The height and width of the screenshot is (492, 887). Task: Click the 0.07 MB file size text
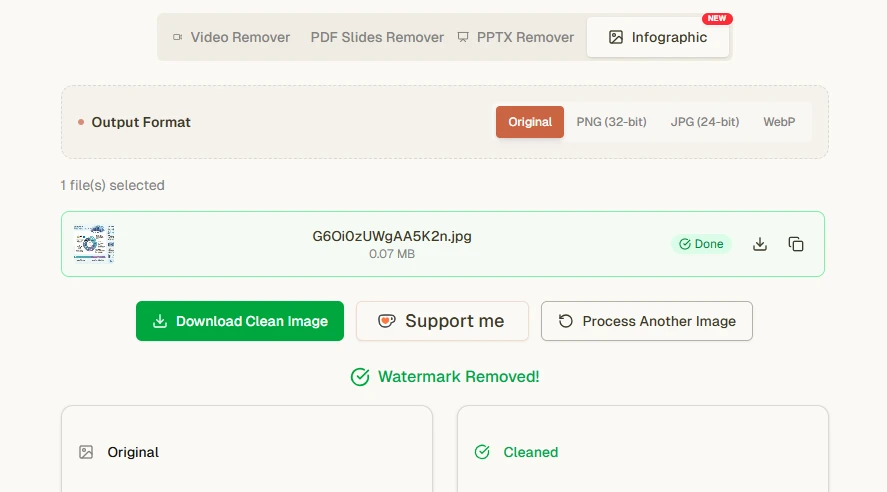tap(392, 254)
